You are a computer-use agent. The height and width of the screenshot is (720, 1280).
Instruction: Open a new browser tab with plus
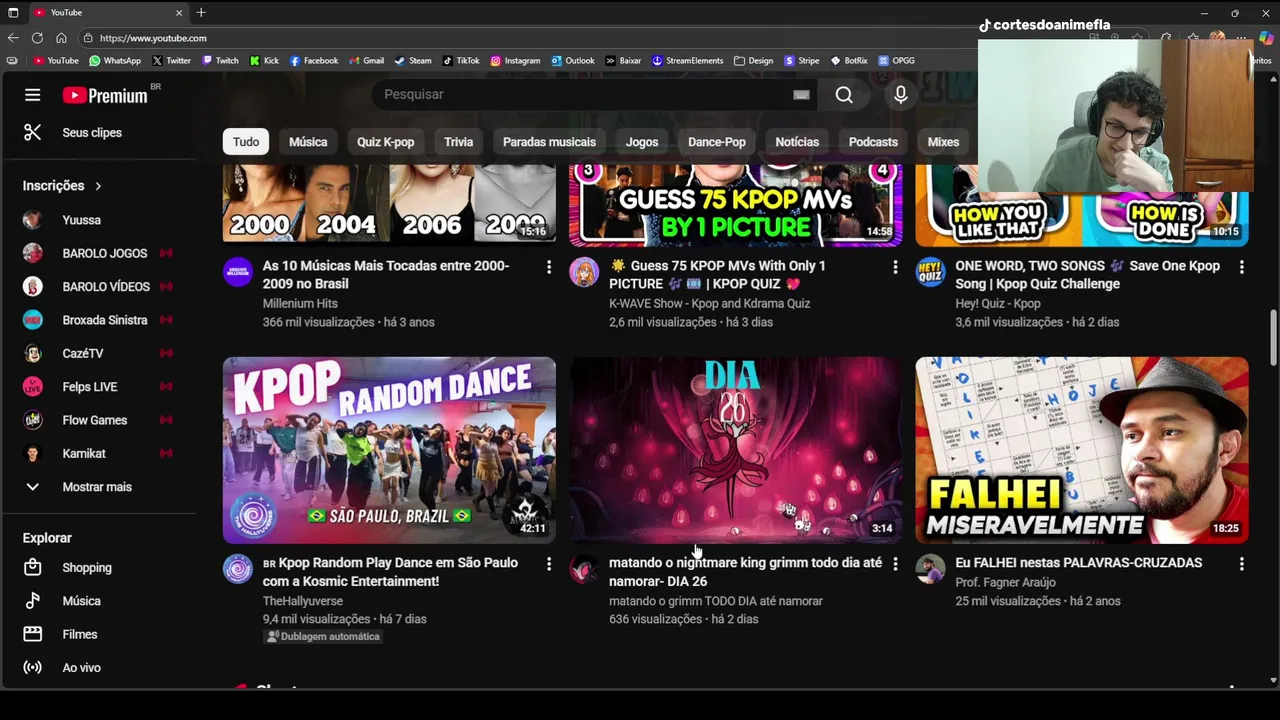click(x=201, y=12)
